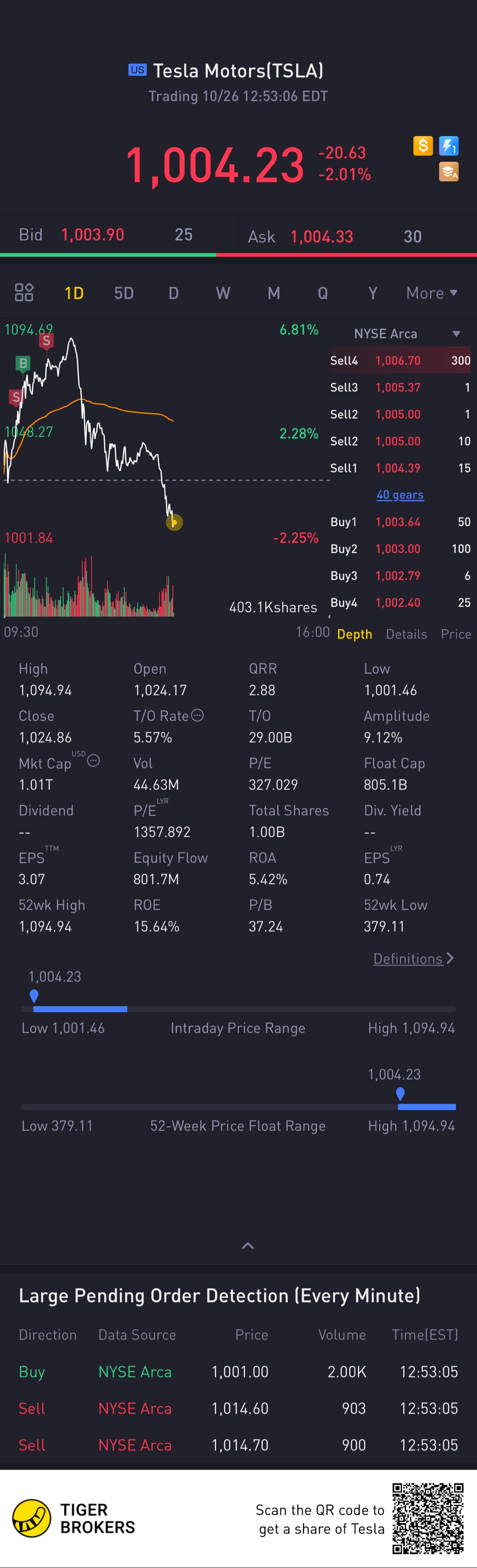Select the Details order book tab

(x=406, y=634)
